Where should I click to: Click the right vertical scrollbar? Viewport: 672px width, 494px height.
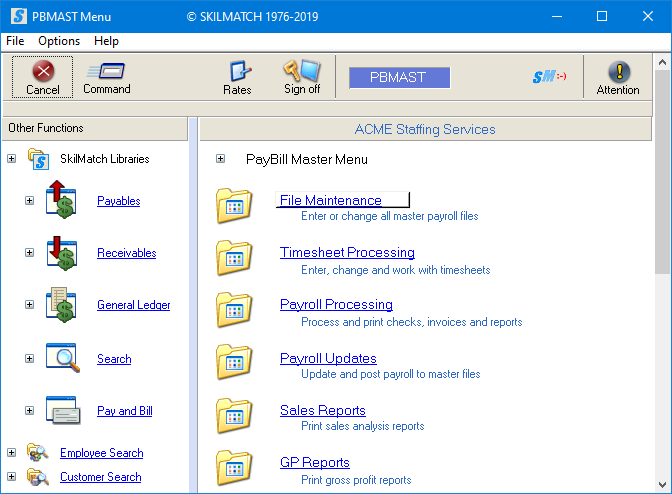[x=663, y=300]
